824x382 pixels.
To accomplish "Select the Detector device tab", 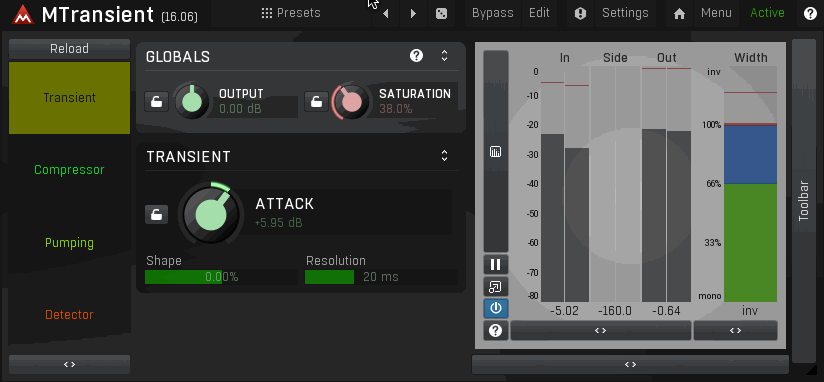I will tap(69, 315).
